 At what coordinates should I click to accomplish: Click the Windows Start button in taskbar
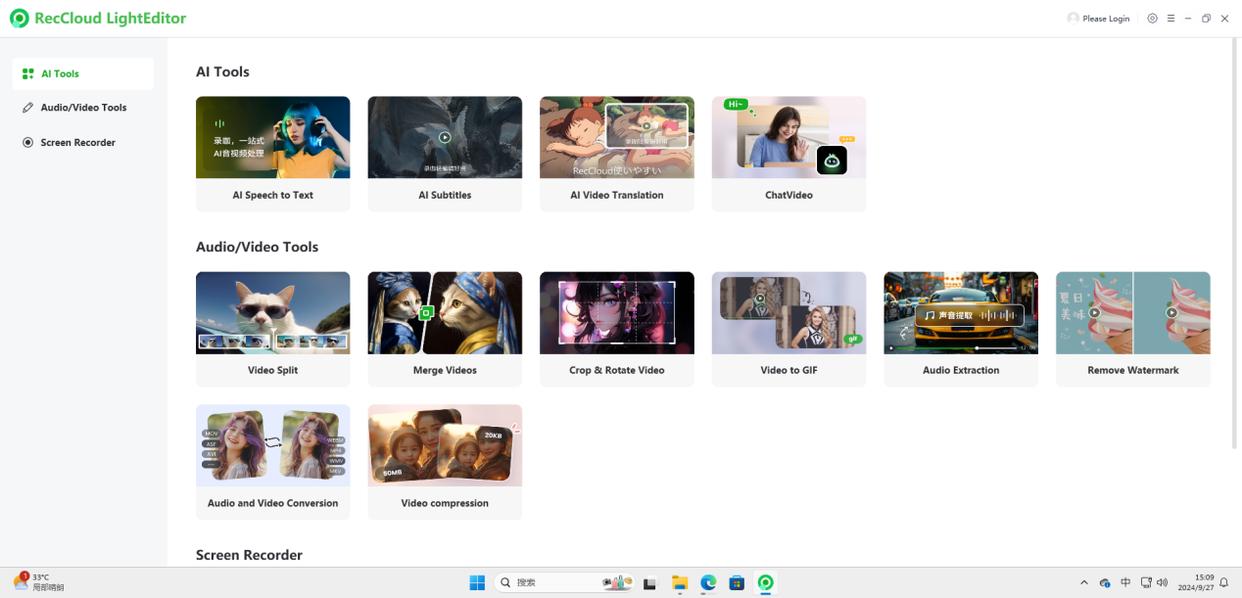pos(477,583)
